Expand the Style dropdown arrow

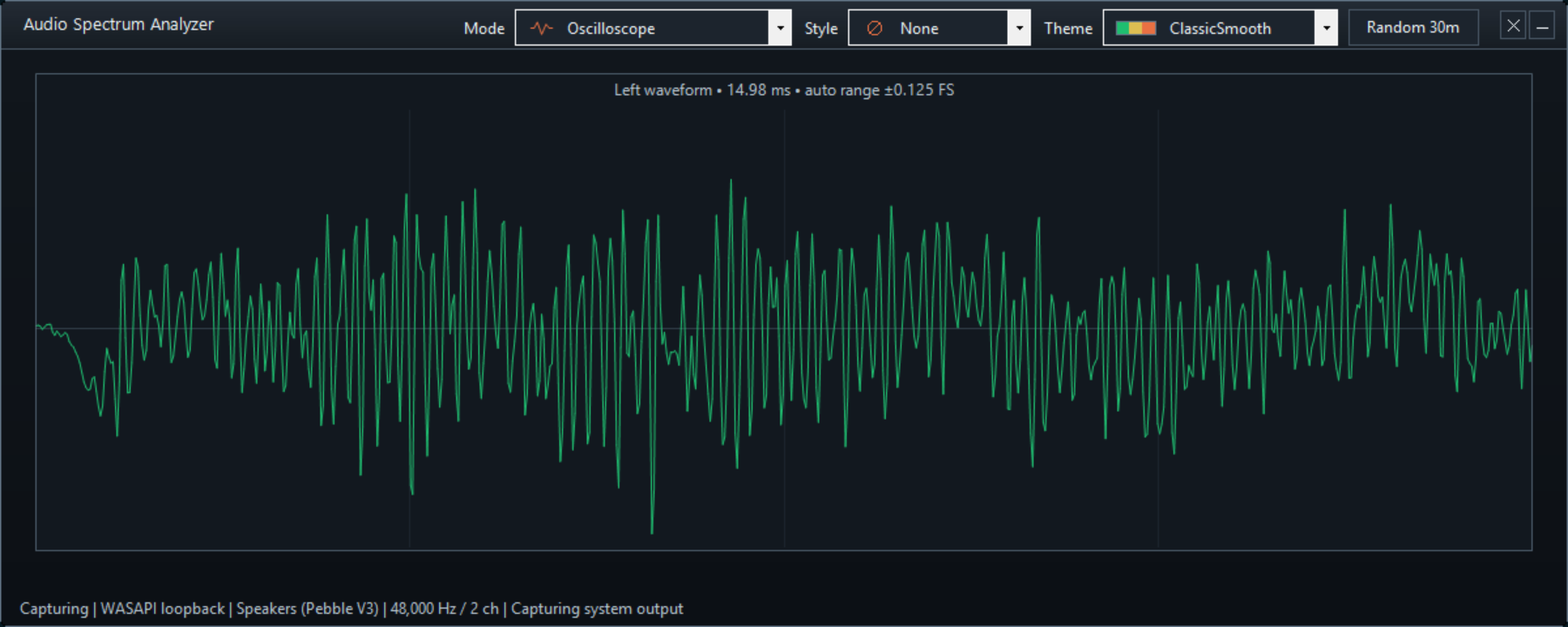click(x=1019, y=28)
